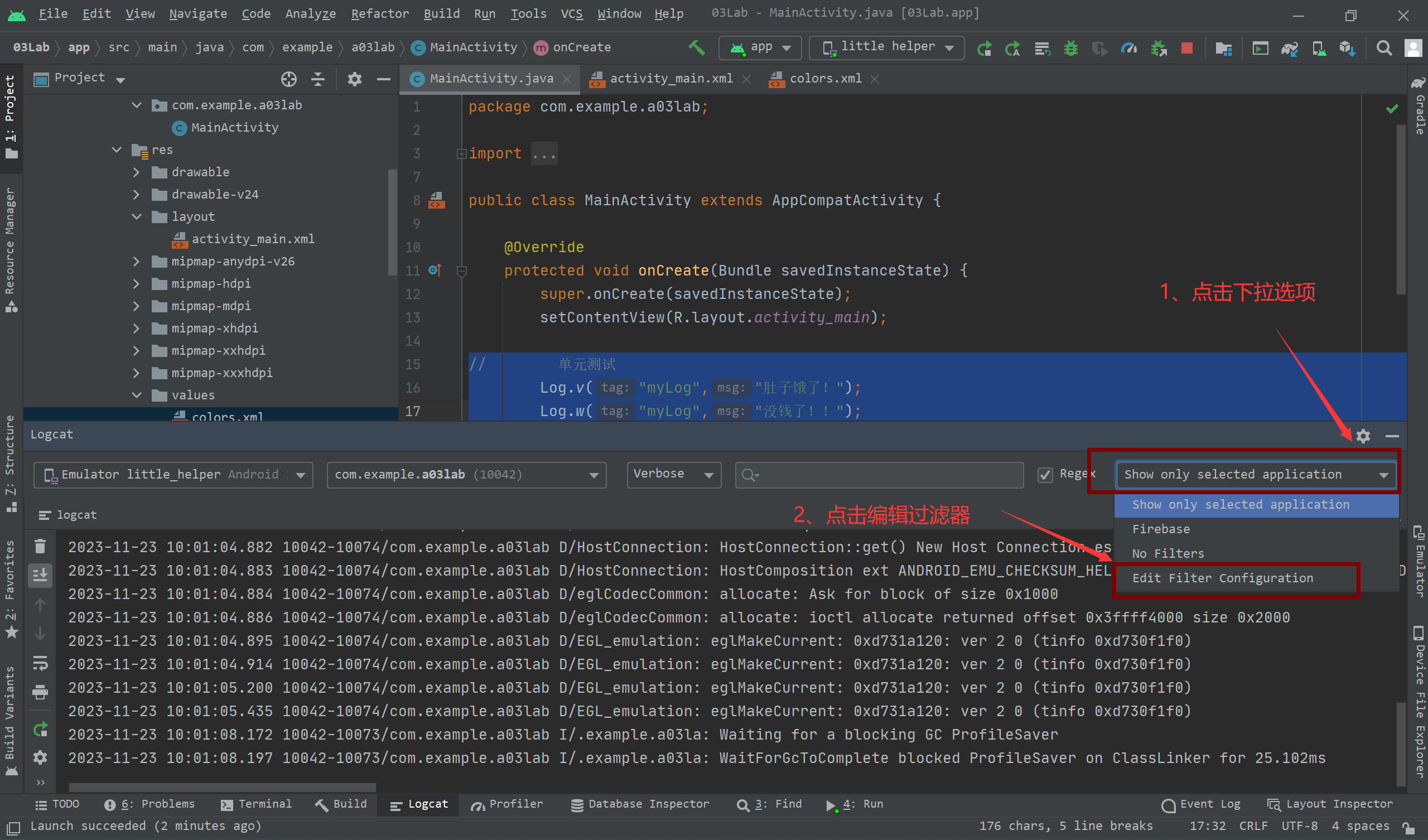This screenshot has height=840, width=1428.
Task: Open the Analyze menu
Action: 311,13
